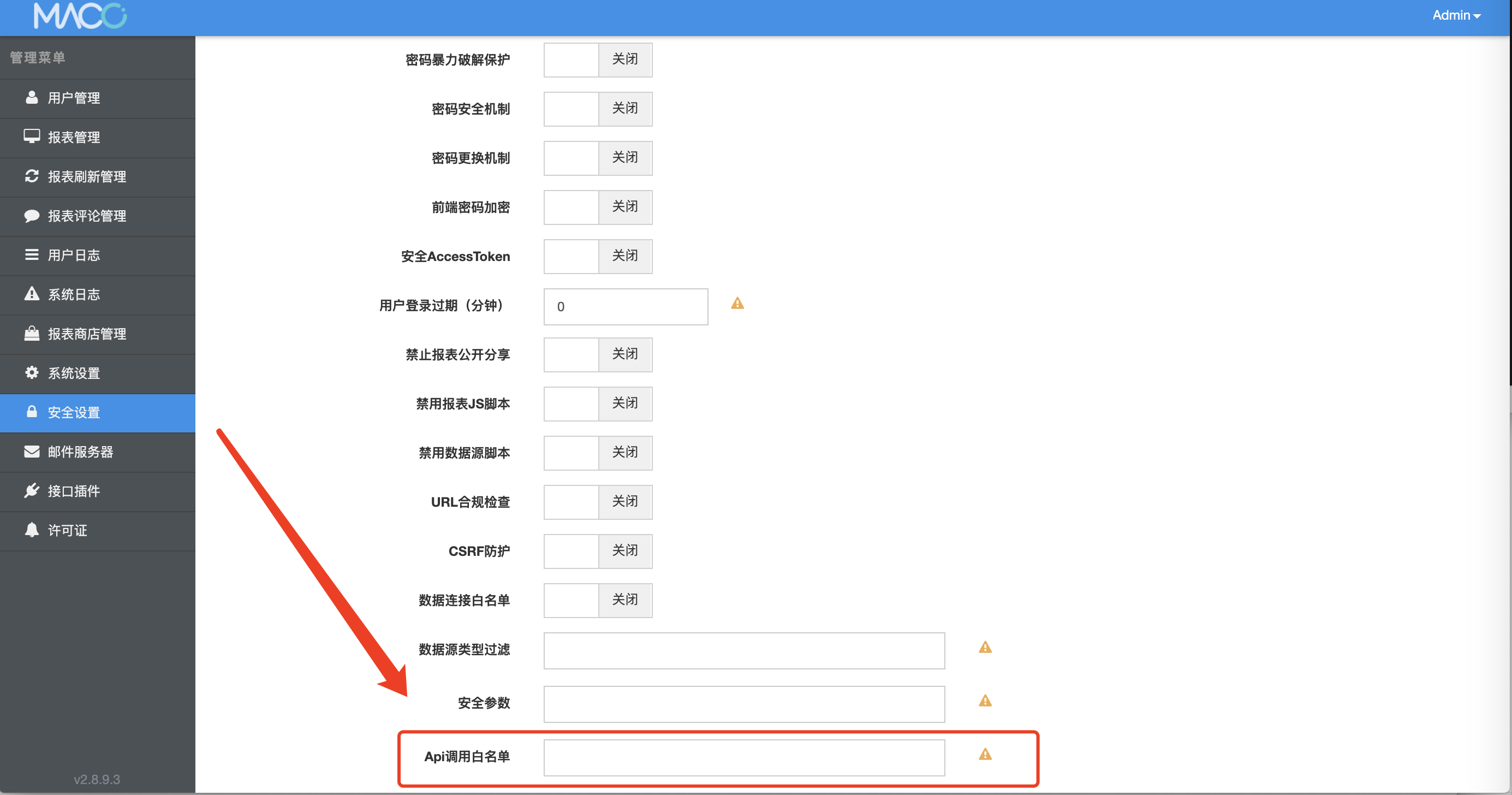Open 报表商店管理 via the briefcase icon
1512x795 pixels.
(32, 334)
